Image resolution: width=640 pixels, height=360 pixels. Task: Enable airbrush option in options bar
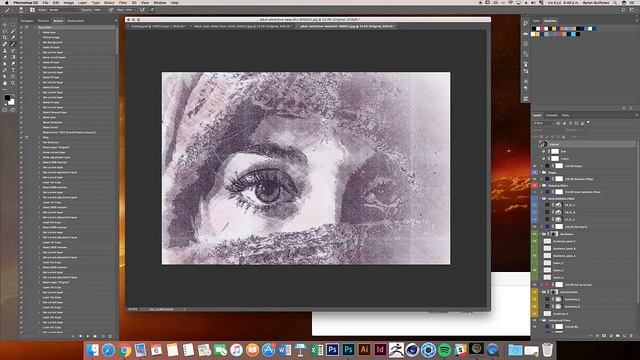[142, 10]
